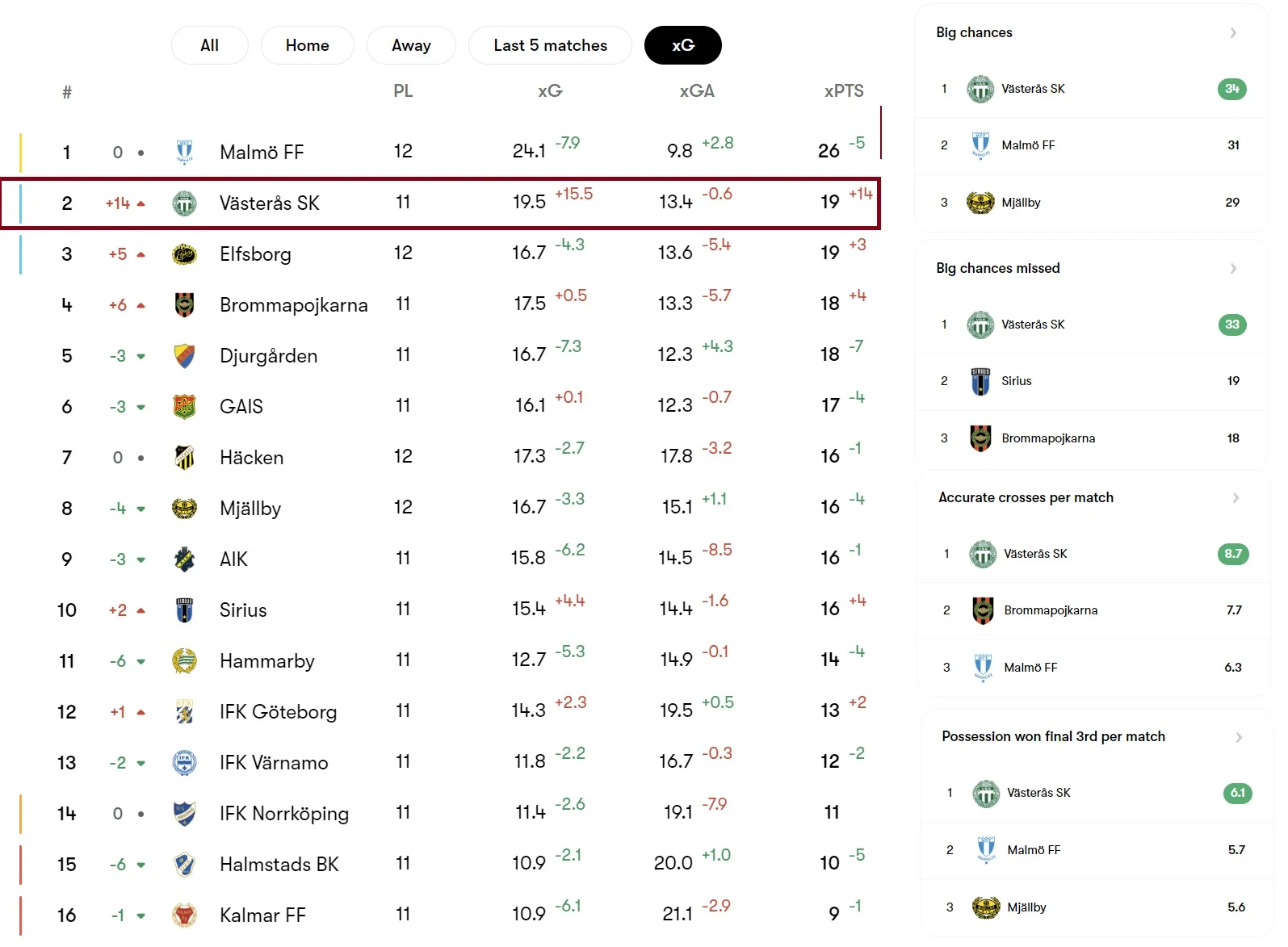Image resolution: width=1288 pixels, height=947 pixels.
Task: Switch to the All standings tab
Action: [x=209, y=45]
